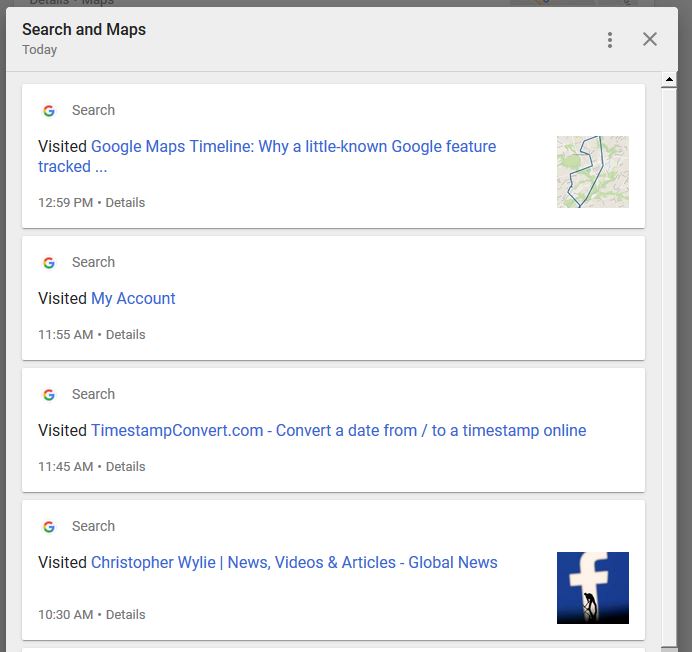
Task: Click the Search and Maps header title
Action: [84, 30]
